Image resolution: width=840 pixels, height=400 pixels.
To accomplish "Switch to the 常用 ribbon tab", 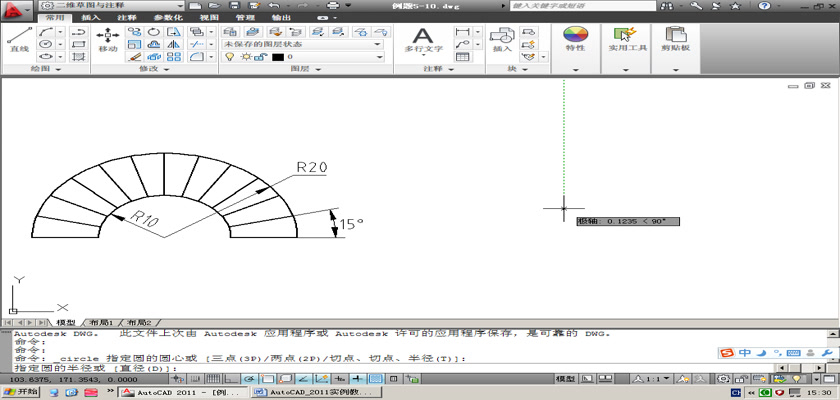I will 55,18.
